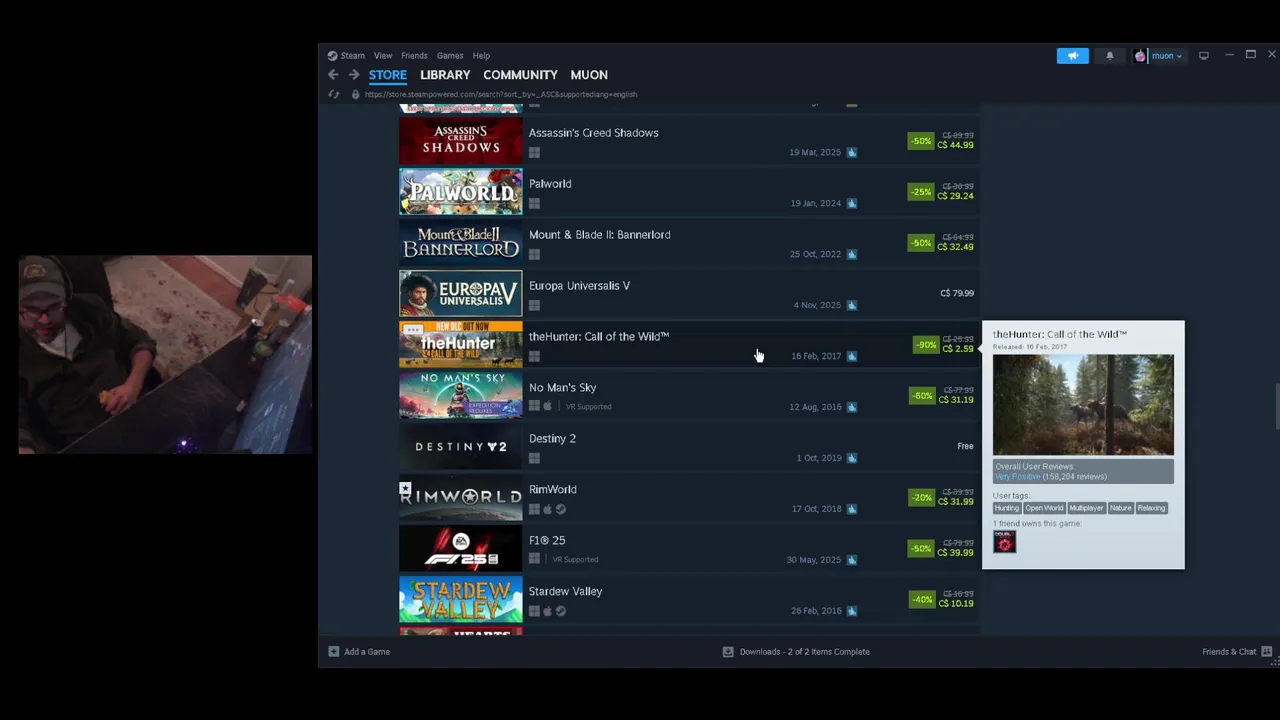Click the RimWorld game thumbnail
This screenshot has width=1280, height=720.
click(461, 498)
